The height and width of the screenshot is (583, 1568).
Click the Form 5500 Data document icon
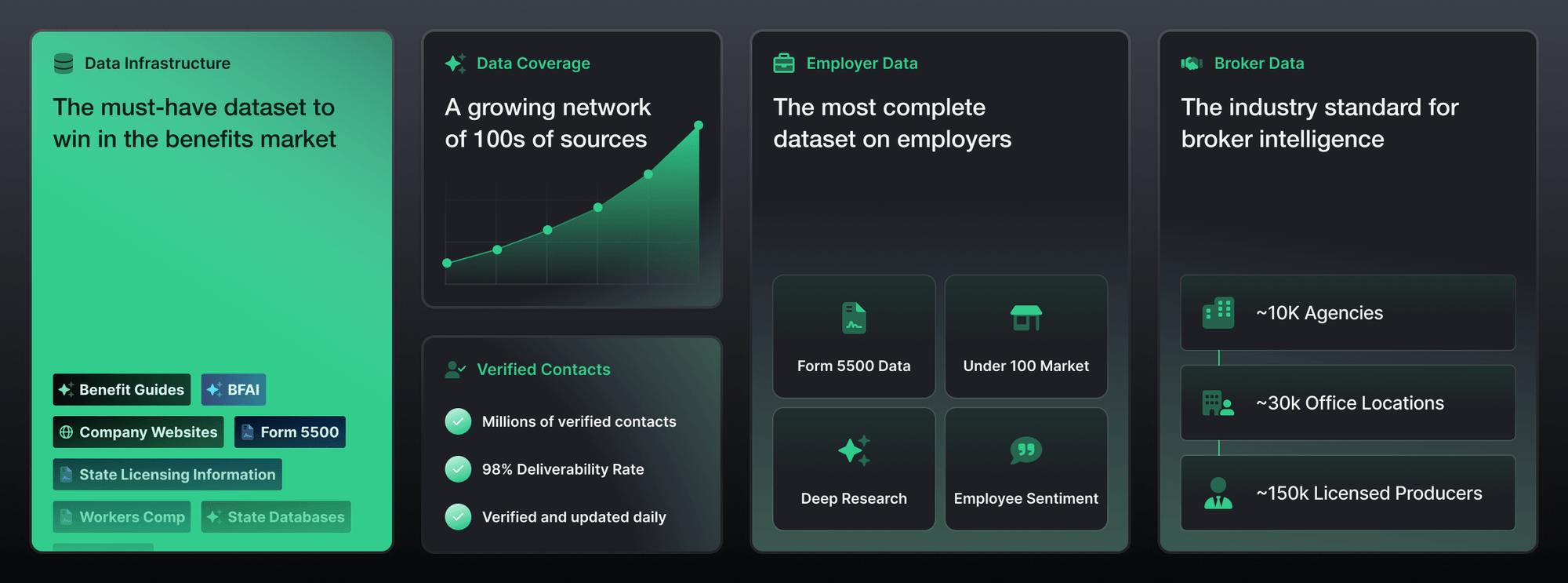pyautogui.click(x=854, y=318)
